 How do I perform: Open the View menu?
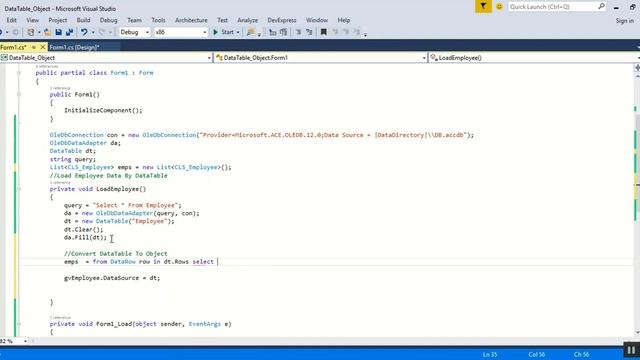[x=32, y=20]
